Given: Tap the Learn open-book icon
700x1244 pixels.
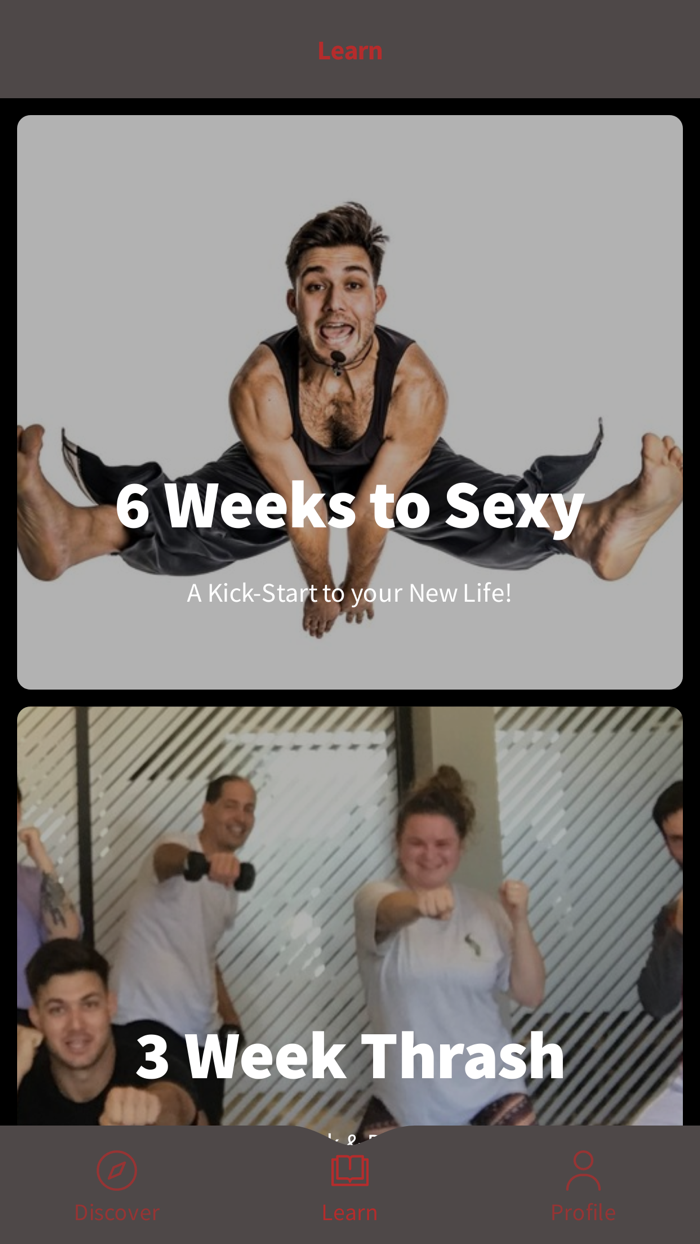Looking at the screenshot, I should click(350, 1170).
